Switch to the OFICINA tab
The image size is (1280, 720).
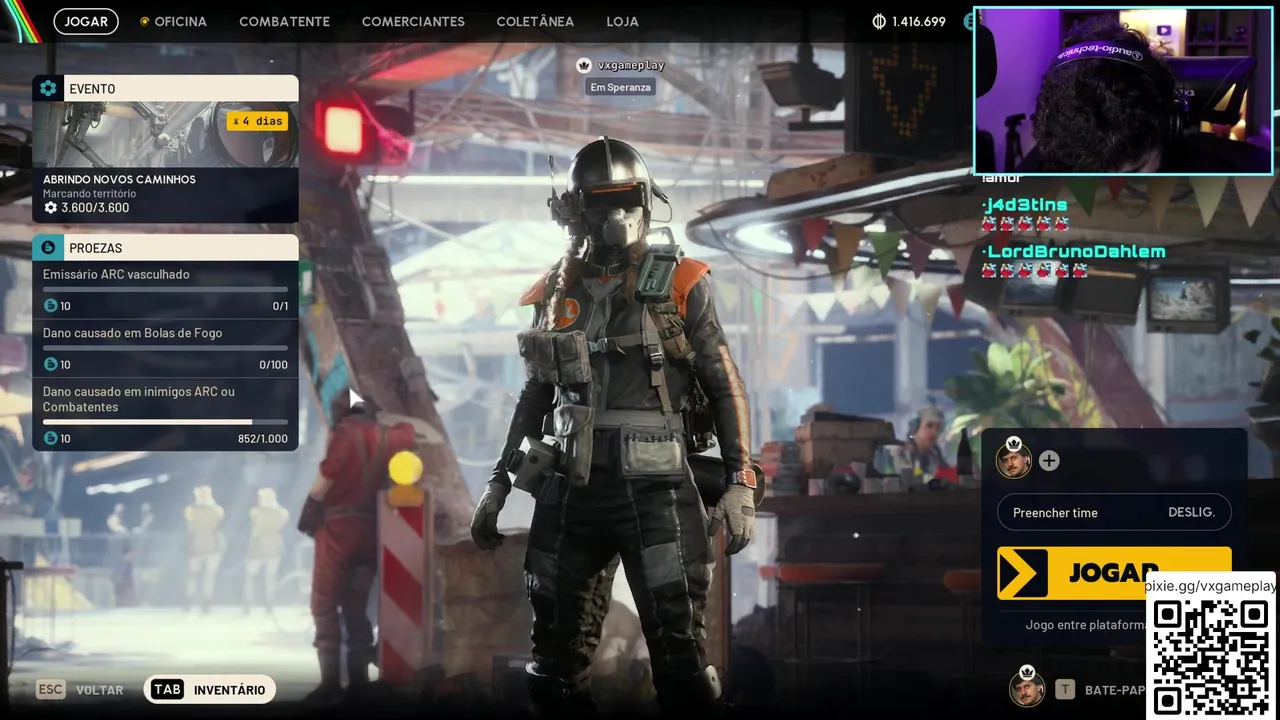pyautogui.click(x=180, y=21)
